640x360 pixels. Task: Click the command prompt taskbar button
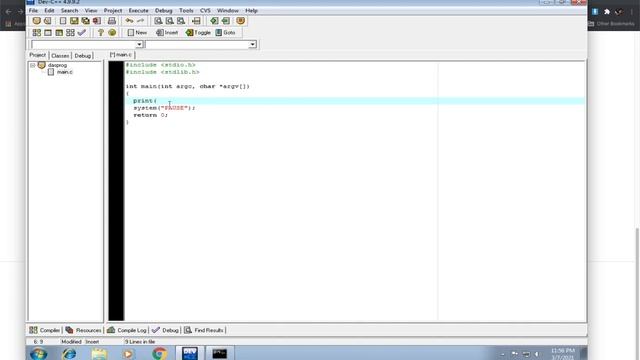[x=220, y=353]
